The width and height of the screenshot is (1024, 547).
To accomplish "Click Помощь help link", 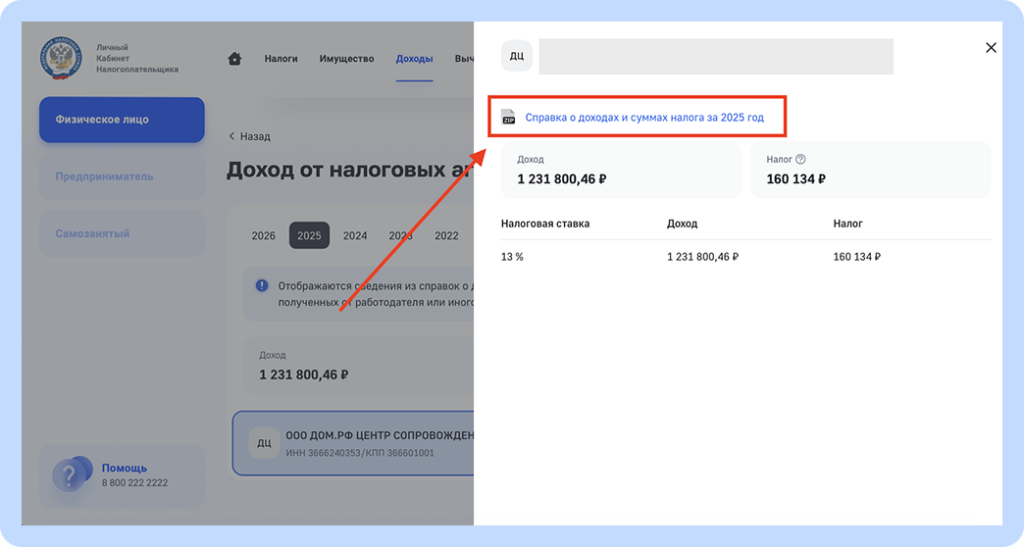I will click(x=124, y=468).
